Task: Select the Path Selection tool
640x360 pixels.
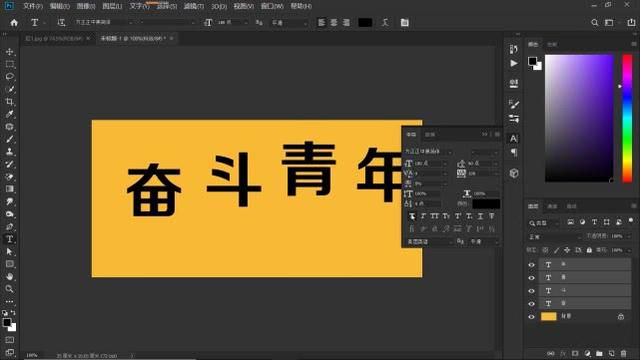Action: pyautogui.click(x=10, y=251)
